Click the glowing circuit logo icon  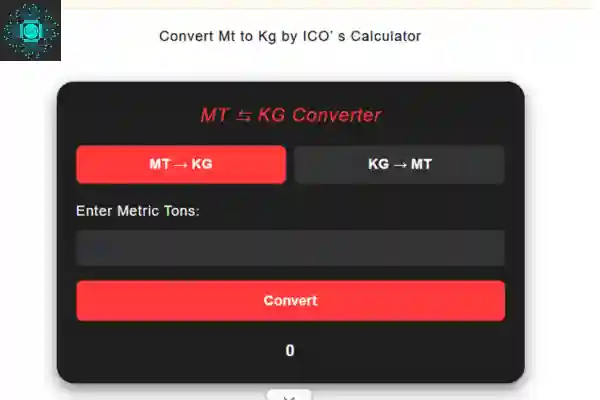pyautogui.click(x=30, y=31)
